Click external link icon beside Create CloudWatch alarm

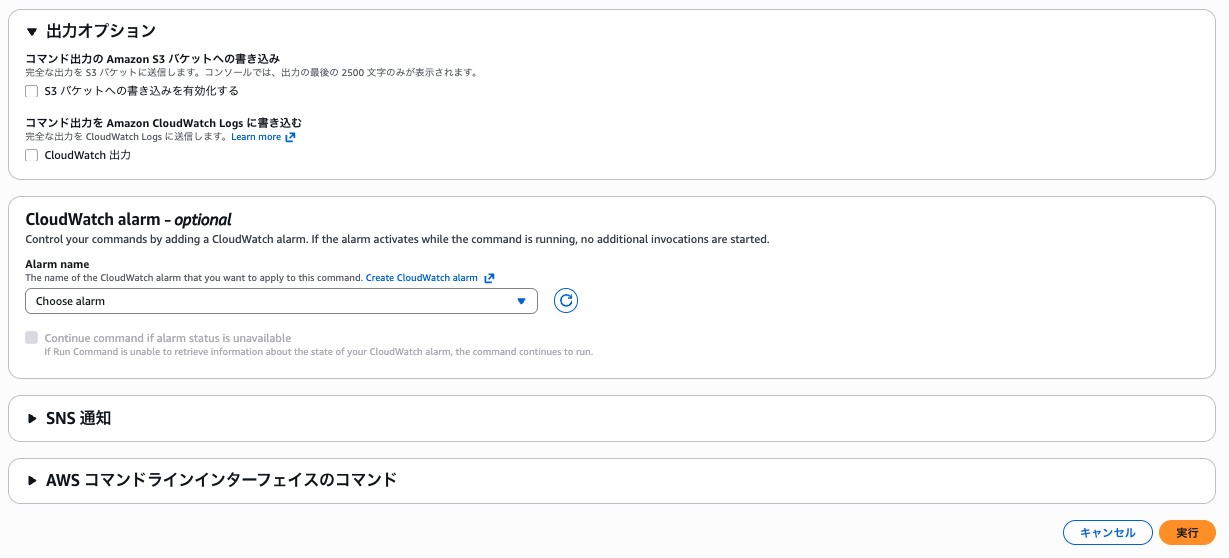click(489, 278)
